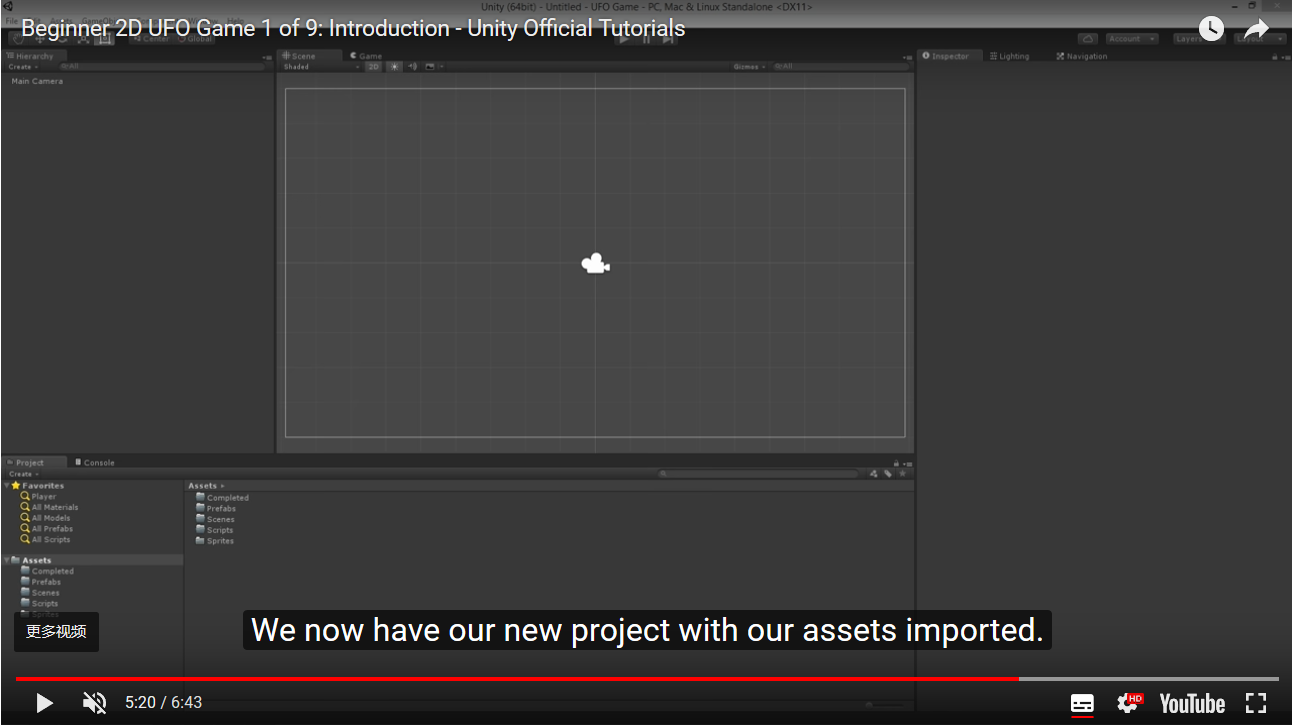1292x725 pixels.
Task: Select the All Prefabs saved search
Action: [46, 529]
